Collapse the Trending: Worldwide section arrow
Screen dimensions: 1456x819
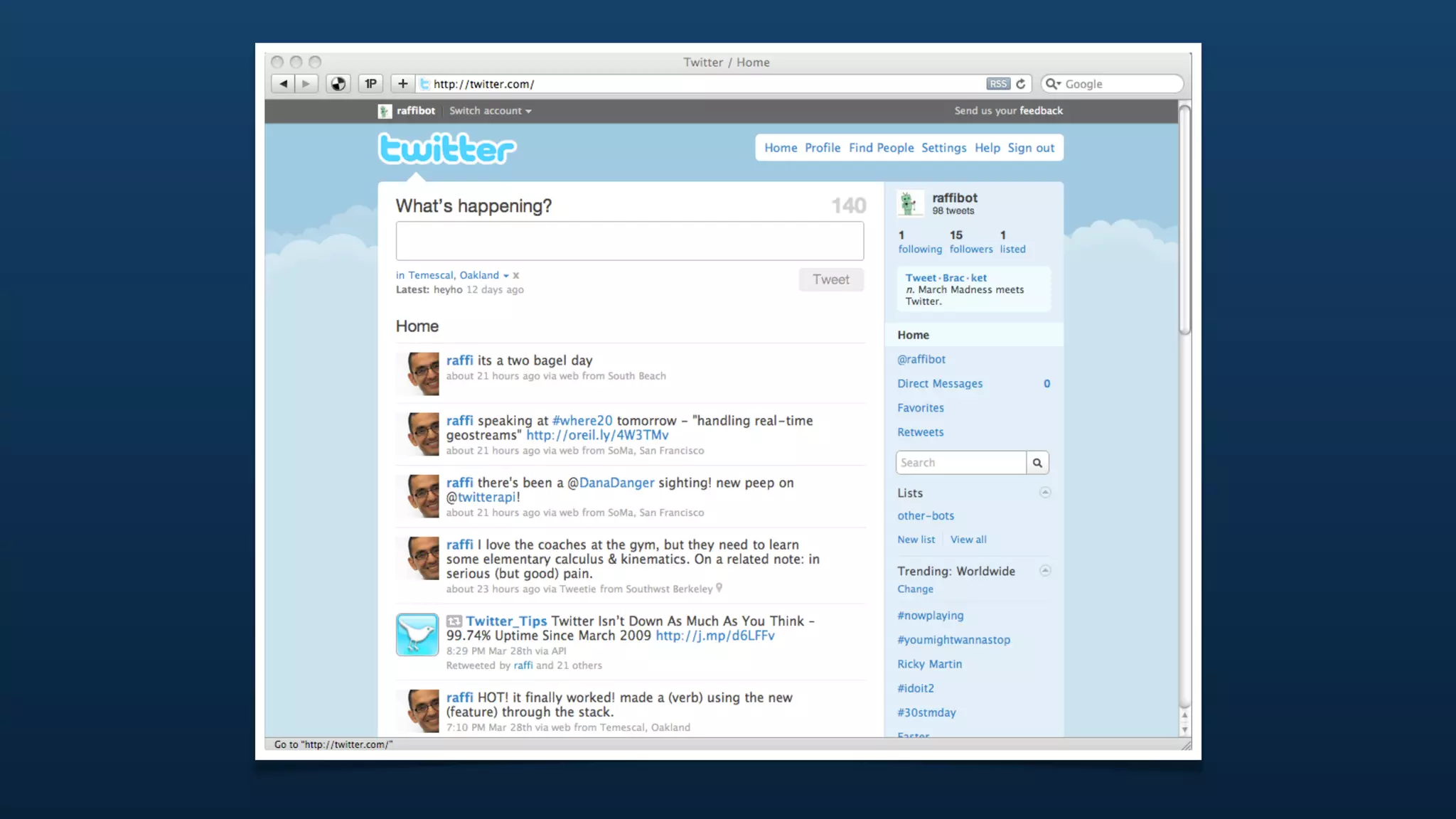click(1045, 570)
